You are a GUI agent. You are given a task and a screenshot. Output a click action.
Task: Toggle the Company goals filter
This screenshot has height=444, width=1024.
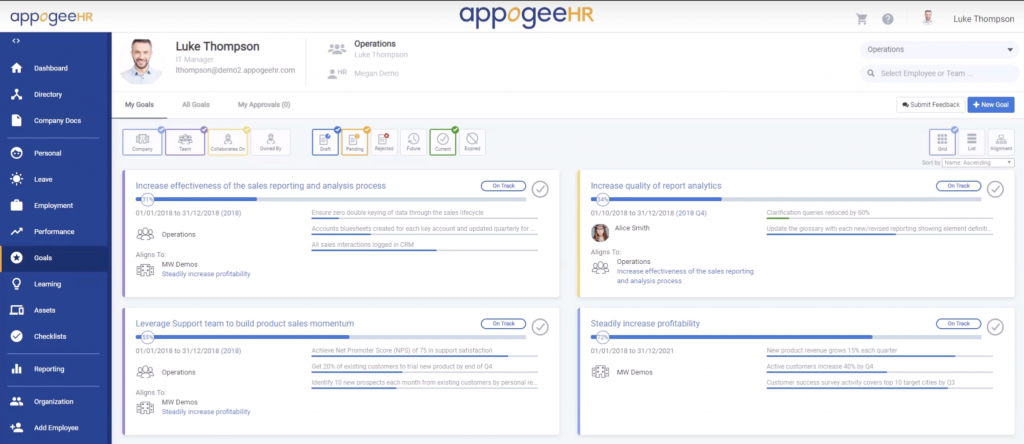[x=142, y=142]
